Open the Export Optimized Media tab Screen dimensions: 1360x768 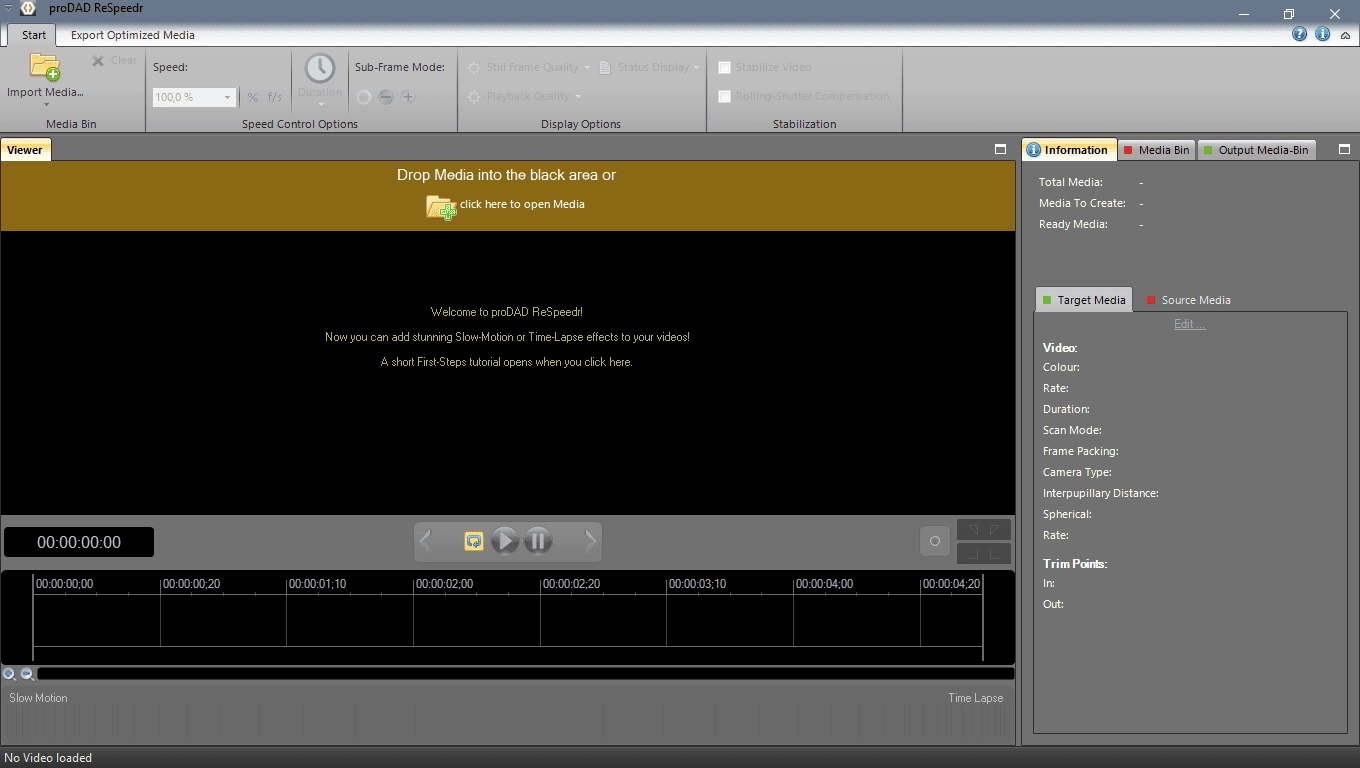(133, 35)
